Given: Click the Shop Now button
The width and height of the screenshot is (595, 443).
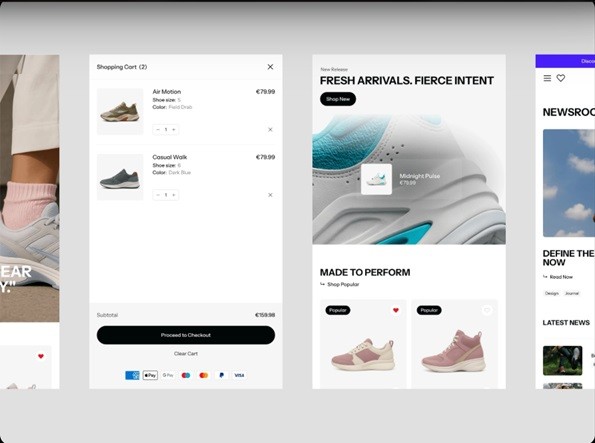Looking at the screenshot, I should (338, 99).
